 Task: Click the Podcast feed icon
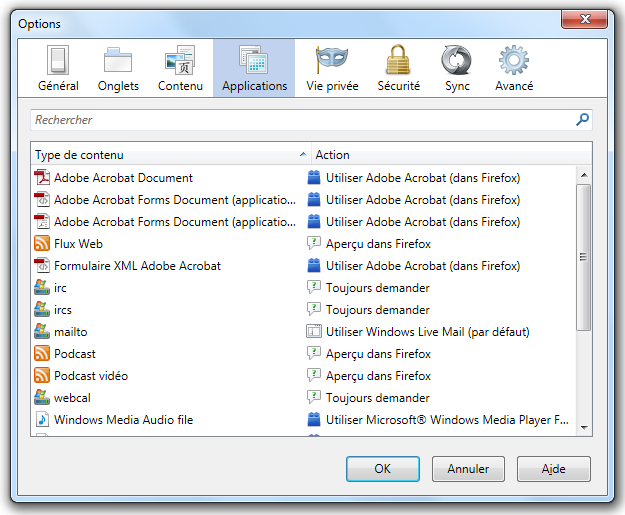click(x=42, y=354)
